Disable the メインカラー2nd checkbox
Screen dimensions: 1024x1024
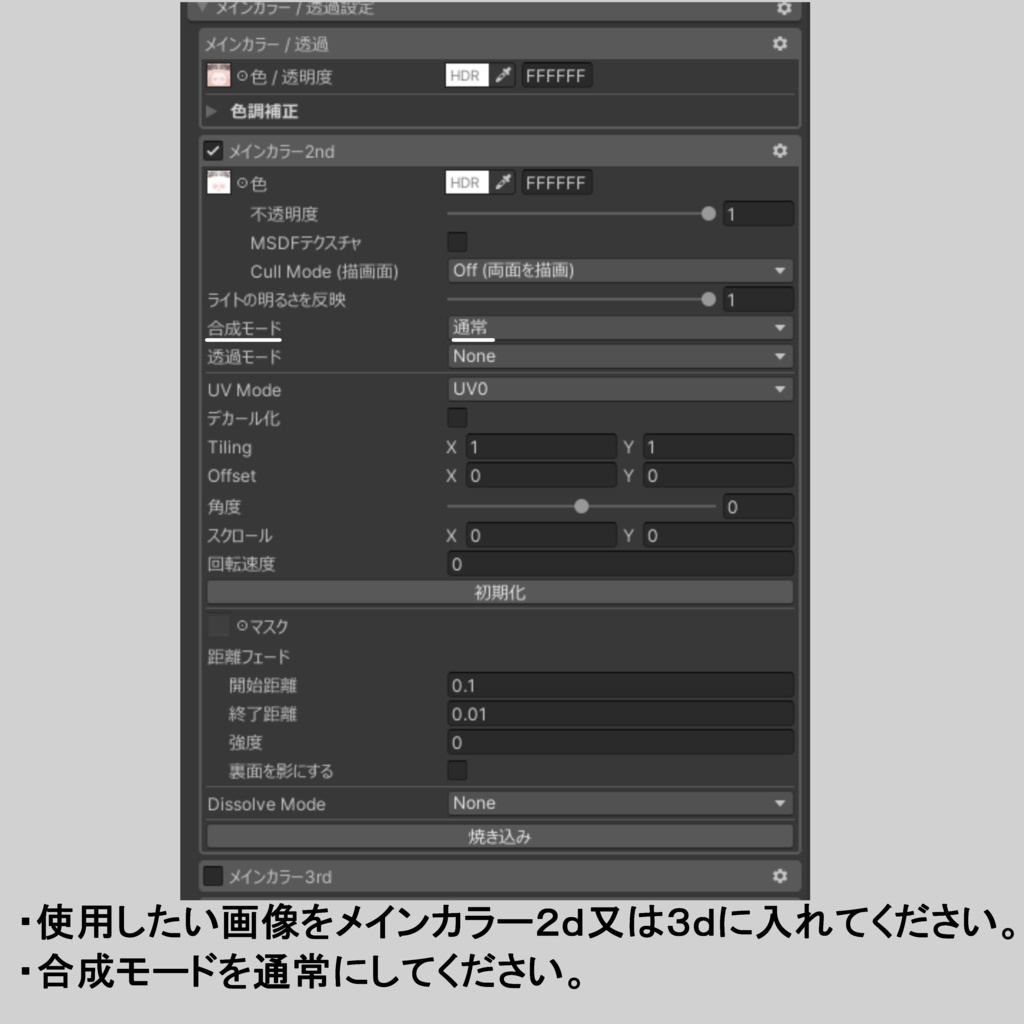tap(213, 151)
